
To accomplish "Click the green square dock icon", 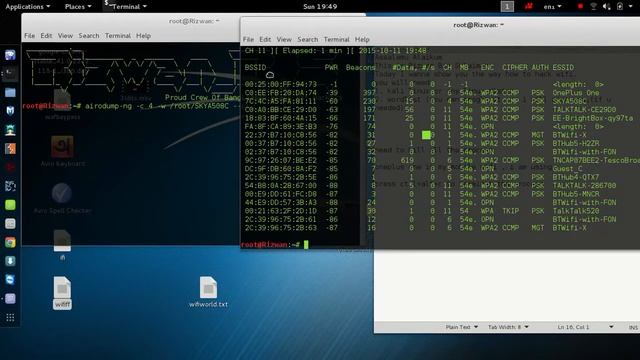I will pyautogui.click(x=10, y=205).
